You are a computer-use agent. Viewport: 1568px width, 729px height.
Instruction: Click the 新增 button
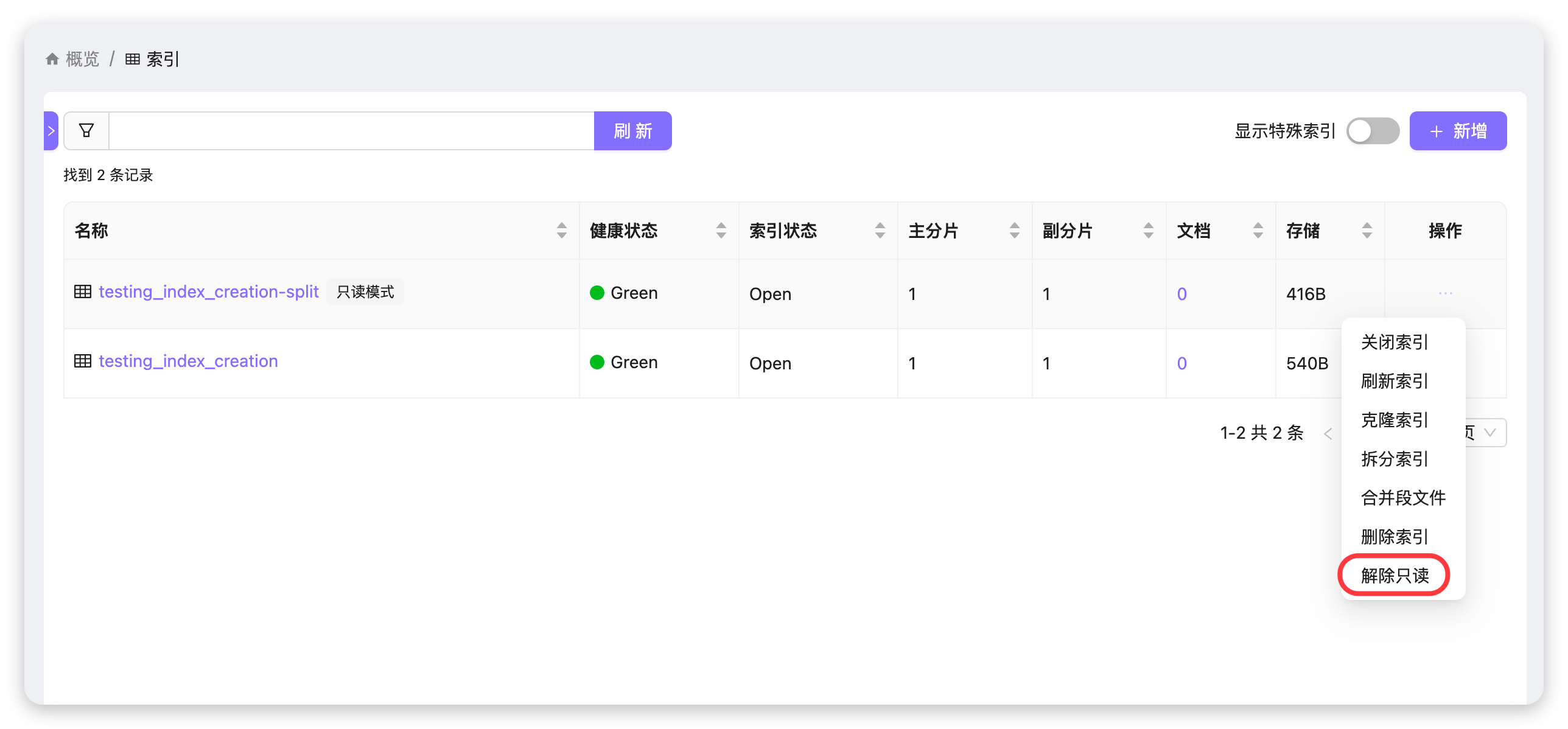click(1458, 131)
